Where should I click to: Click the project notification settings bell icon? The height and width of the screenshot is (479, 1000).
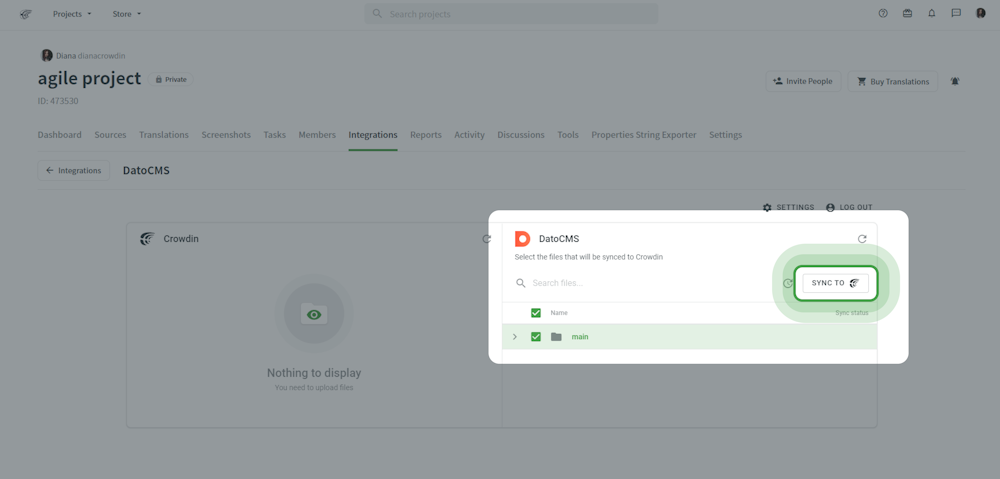955,81
